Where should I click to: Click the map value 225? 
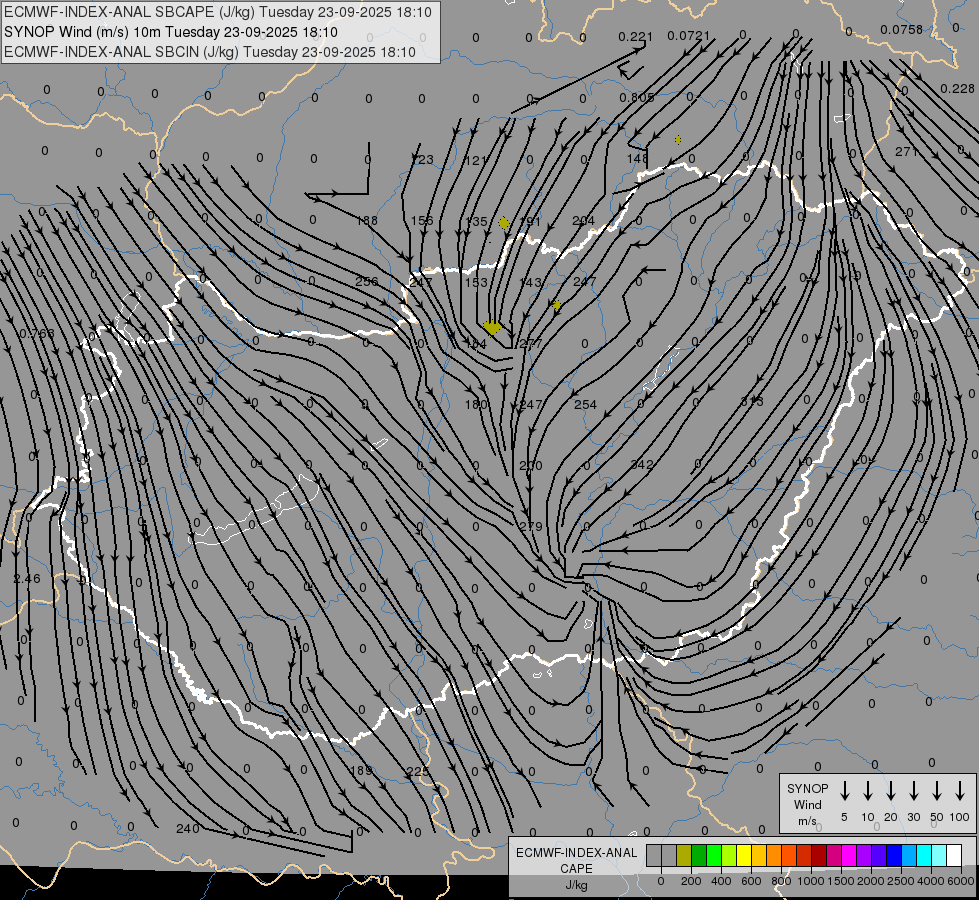click(418, 771)
